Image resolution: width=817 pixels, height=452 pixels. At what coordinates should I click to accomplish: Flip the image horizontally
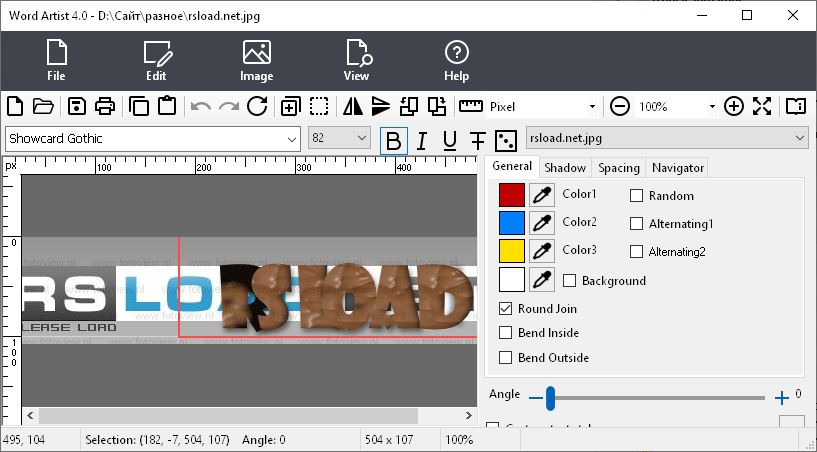coord(353,106)
